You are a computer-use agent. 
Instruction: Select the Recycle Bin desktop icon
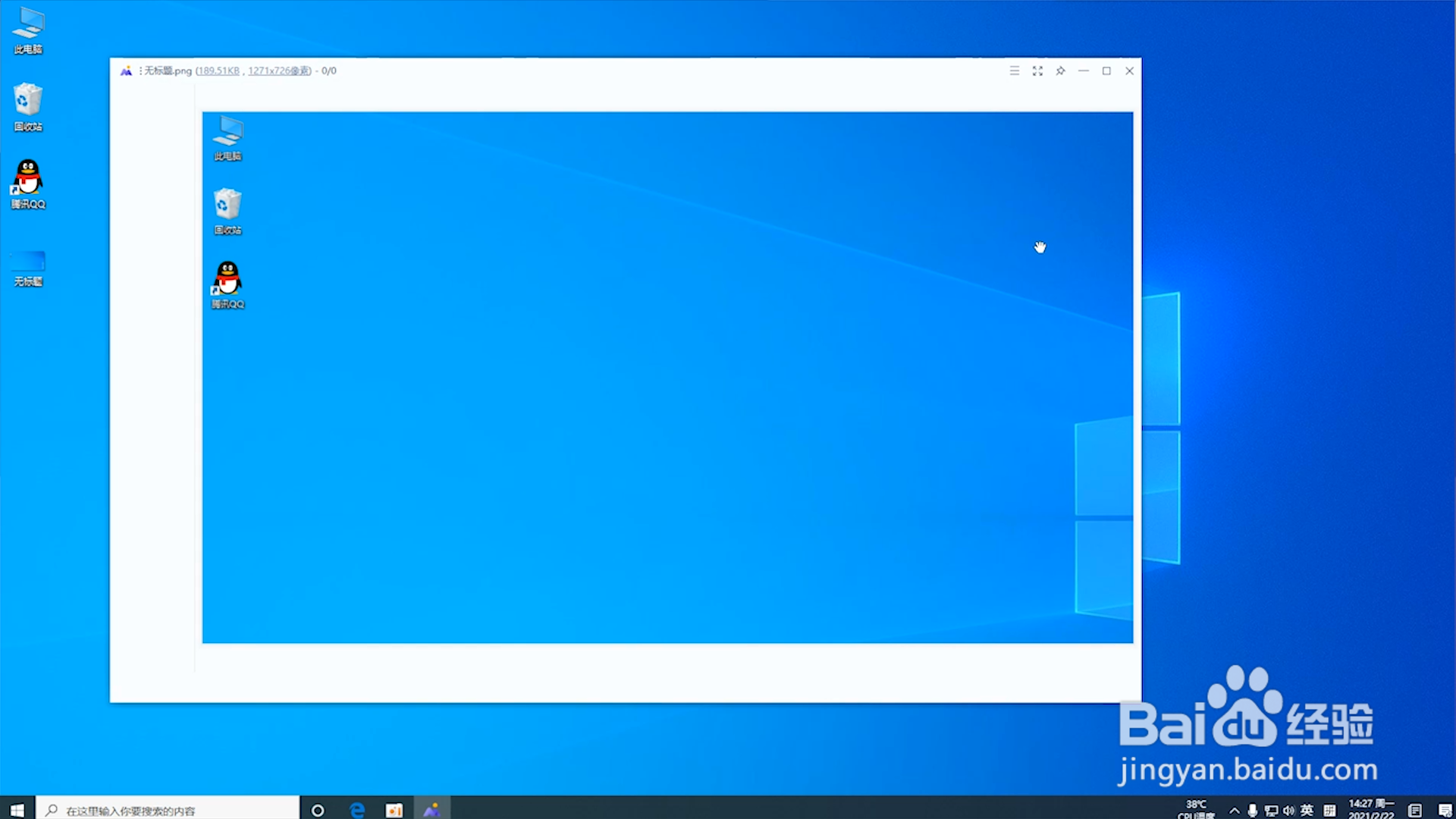click(28, 107)
